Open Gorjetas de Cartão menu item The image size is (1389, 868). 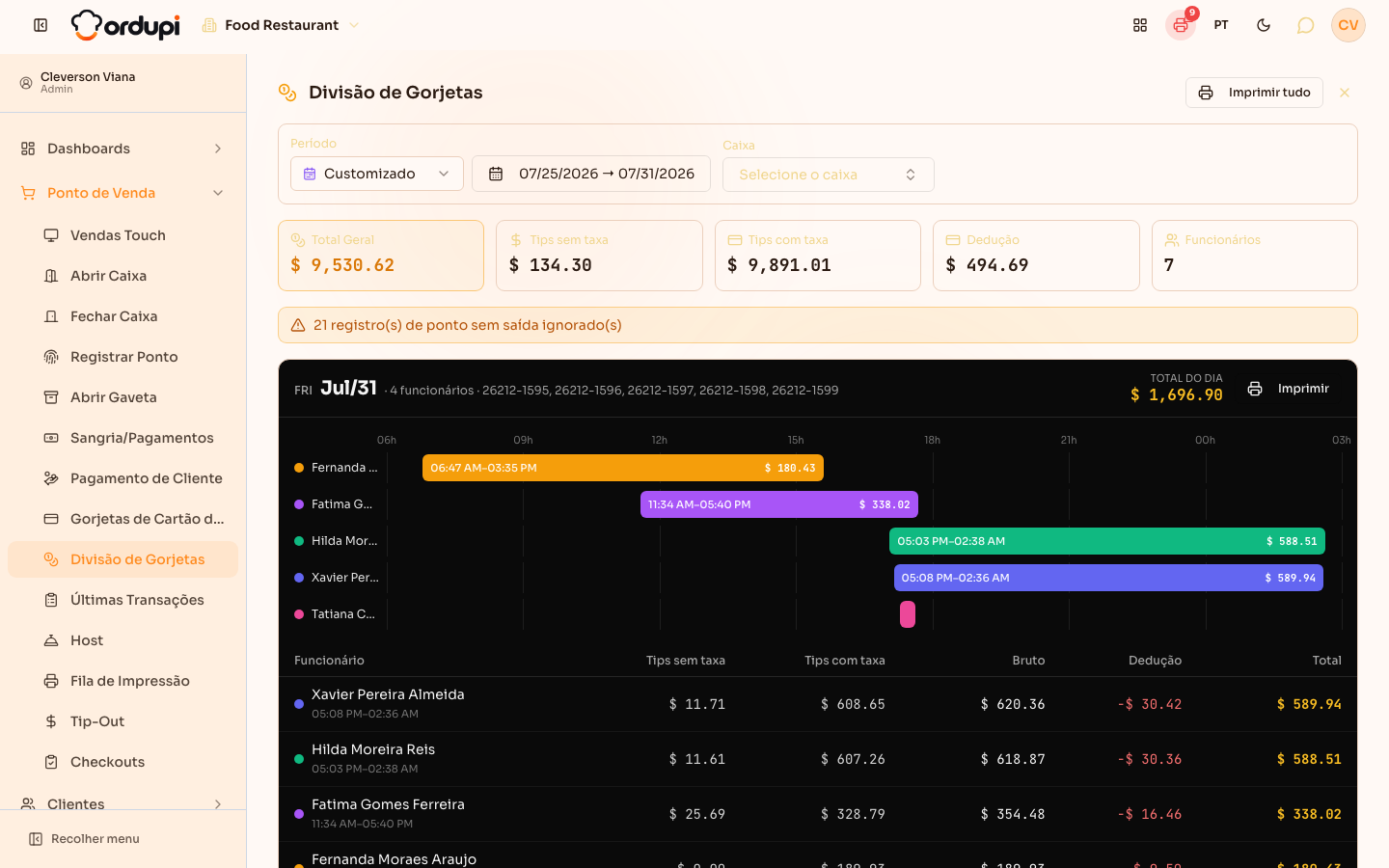coord(123,519)
